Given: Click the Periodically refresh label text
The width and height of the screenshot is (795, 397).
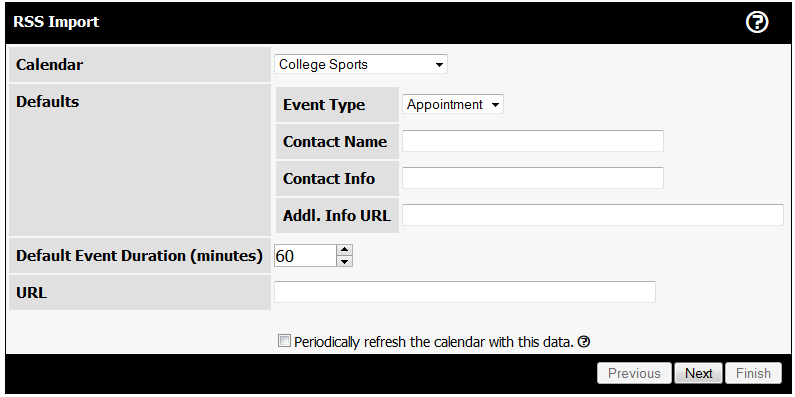Looking at the screenshot, I should [x=433, y=342].
